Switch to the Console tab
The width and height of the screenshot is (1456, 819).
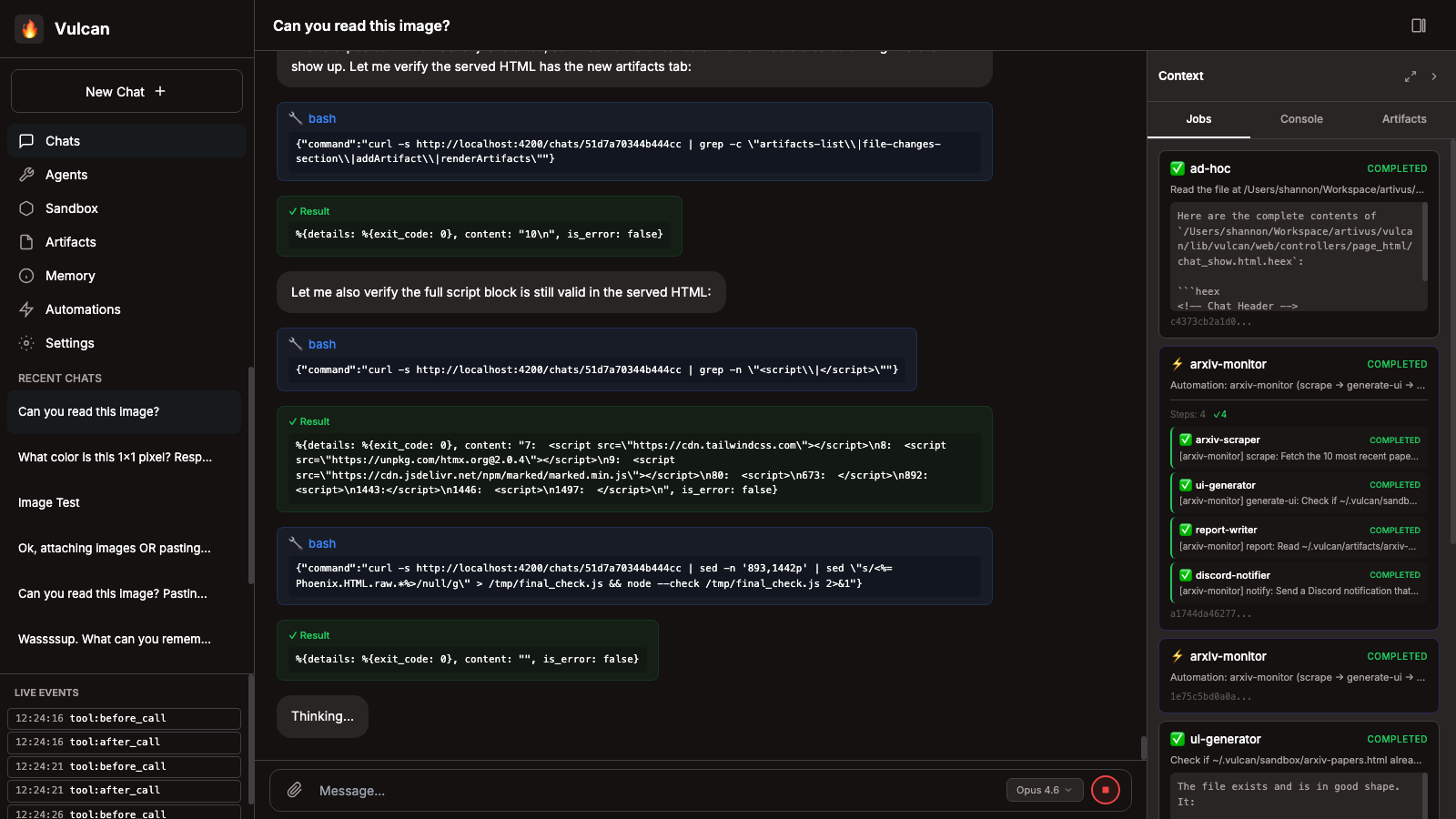tap(1301, 119)
